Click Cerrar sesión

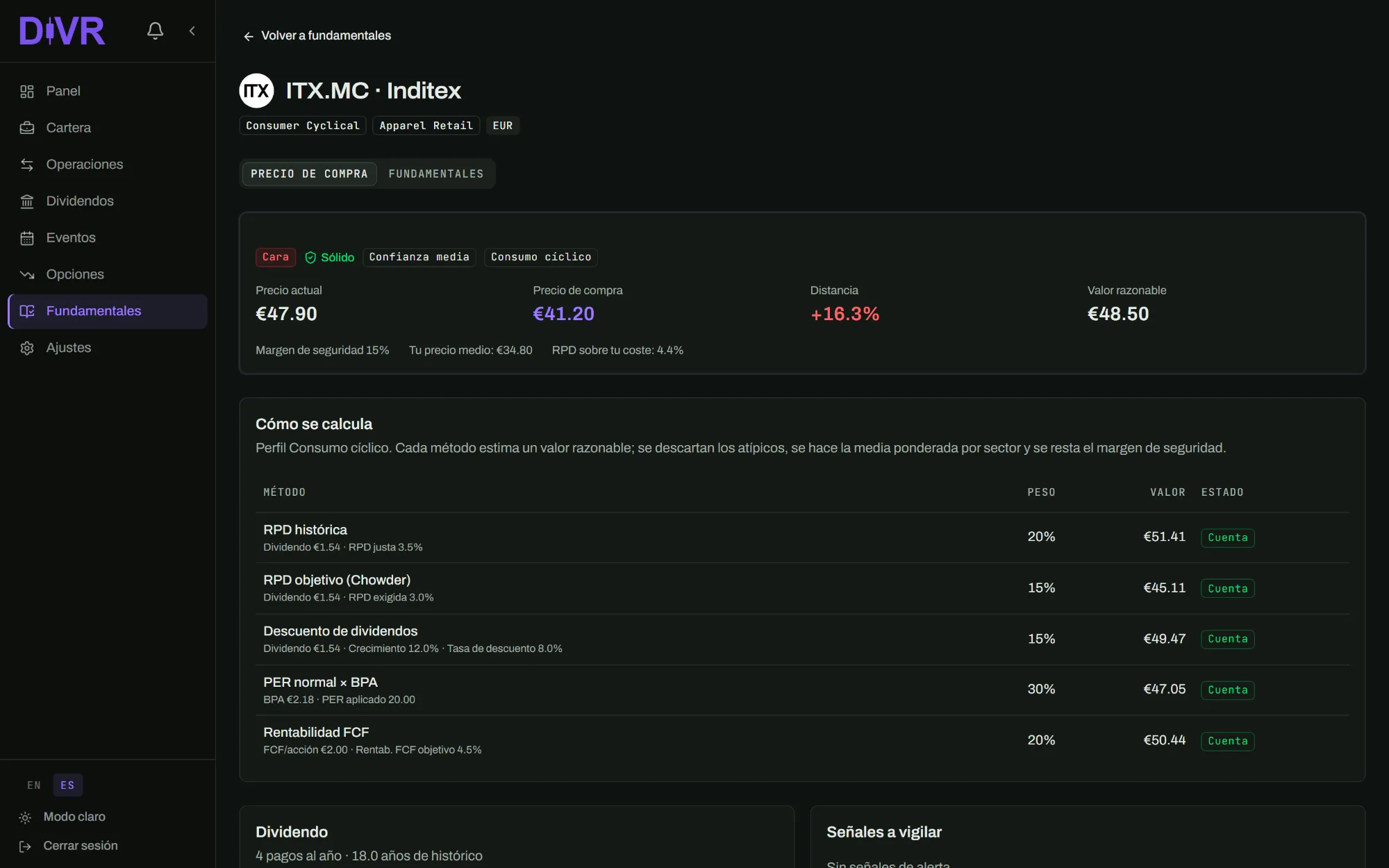point(81,846)
